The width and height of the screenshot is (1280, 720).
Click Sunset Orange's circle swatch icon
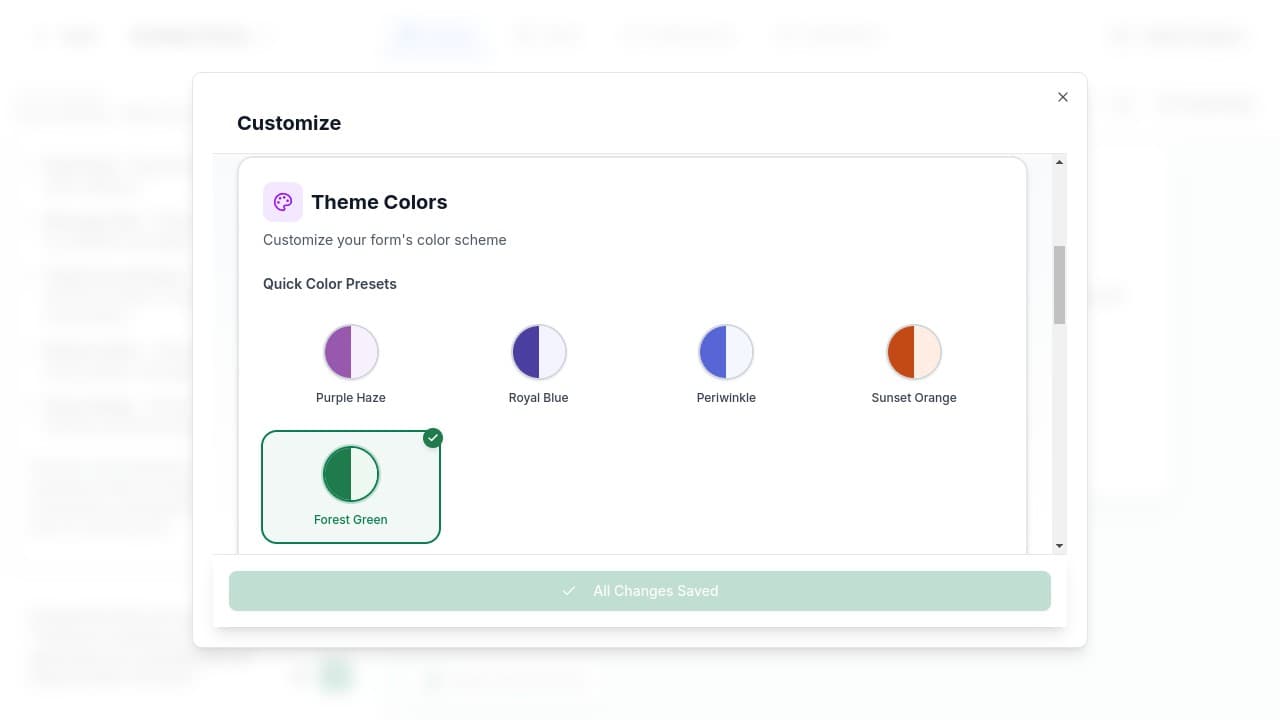pyautogui.click(x=913, y=351)
